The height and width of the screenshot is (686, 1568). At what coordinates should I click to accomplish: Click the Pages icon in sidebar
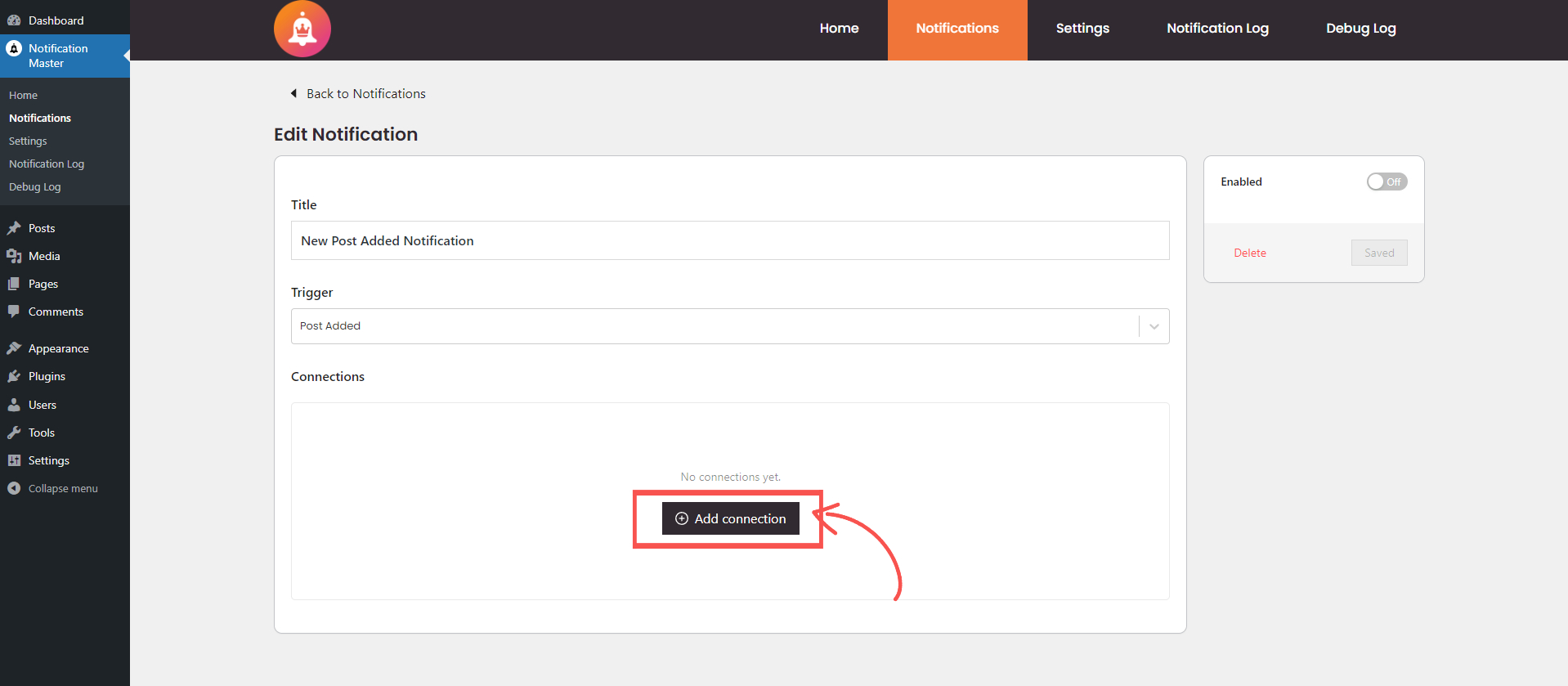(x=14, y=284)
